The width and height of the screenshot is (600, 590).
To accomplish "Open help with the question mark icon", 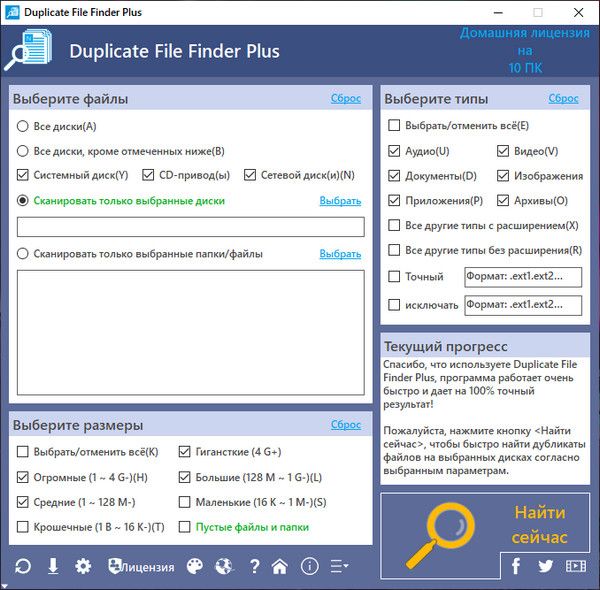I will pyautogui.click(x=254, y=567).
